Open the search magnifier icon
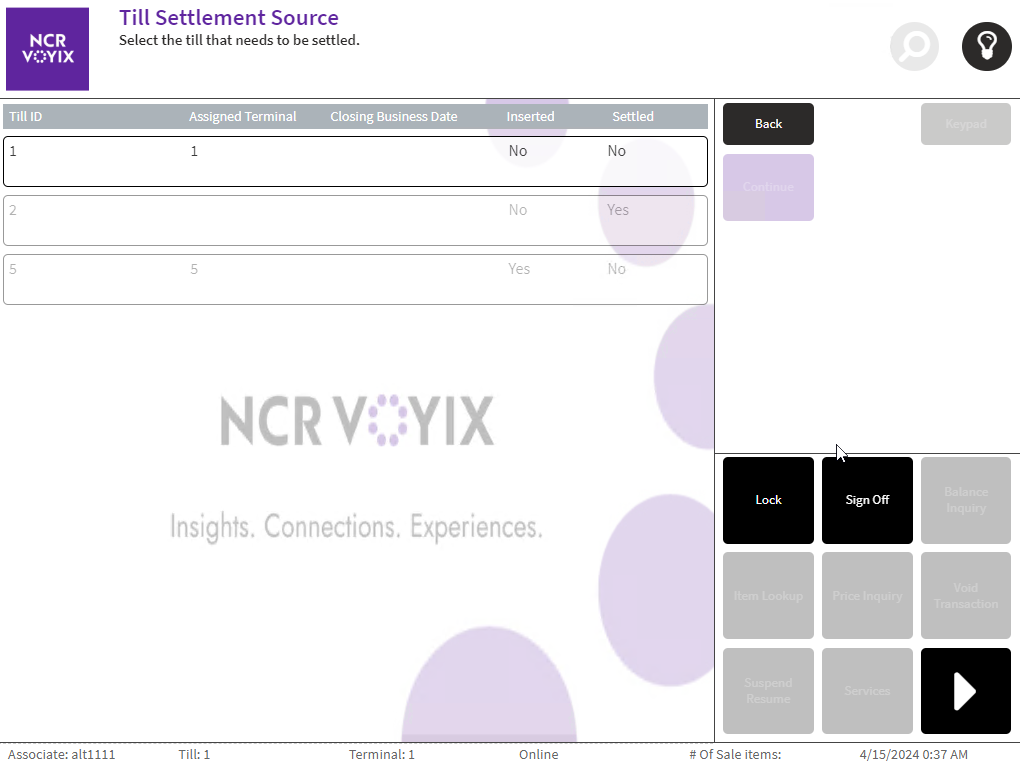Viewport: 1020px width, 766px height. 914,47
